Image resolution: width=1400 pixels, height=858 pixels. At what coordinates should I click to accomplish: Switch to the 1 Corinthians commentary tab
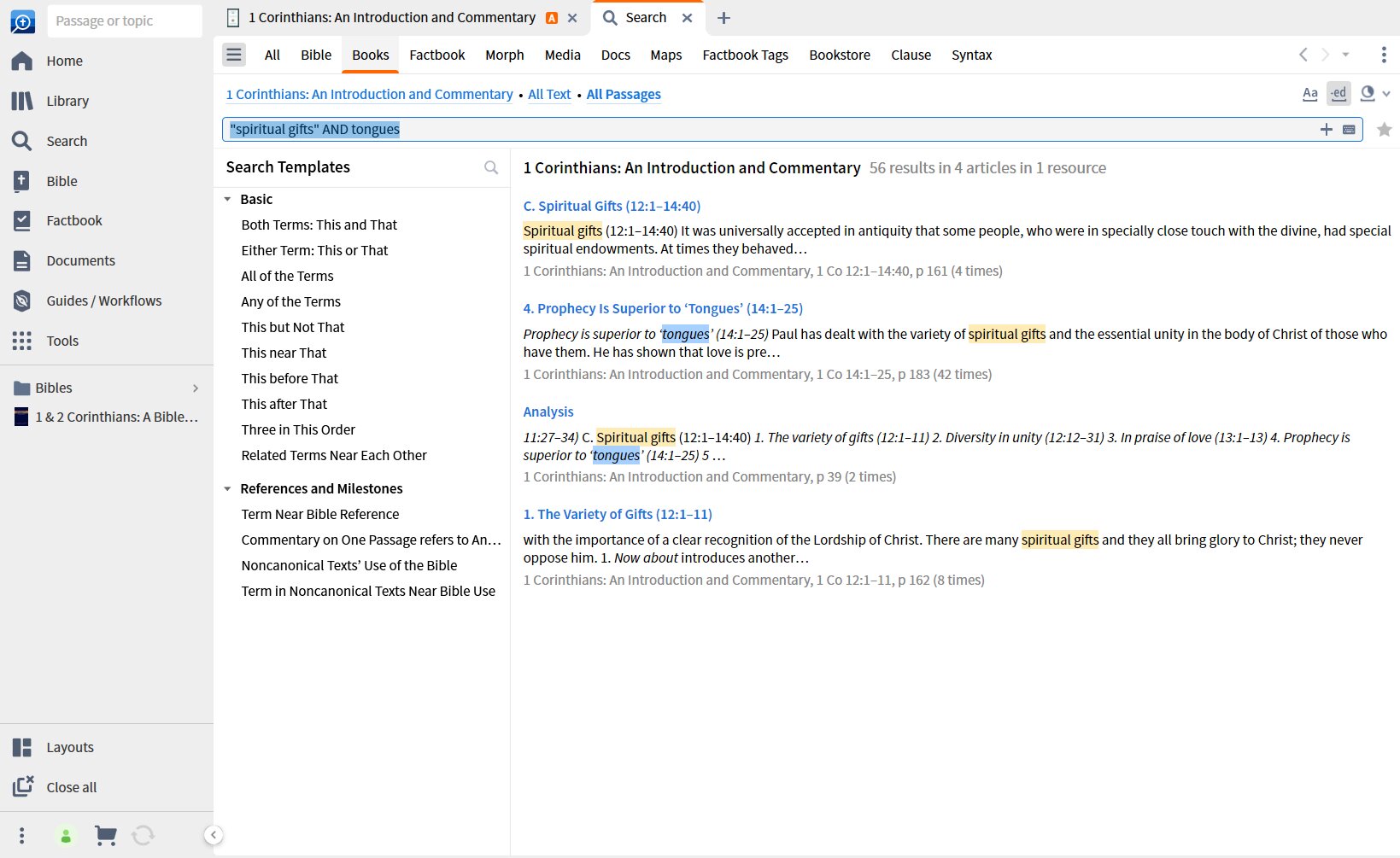point(392,18)
